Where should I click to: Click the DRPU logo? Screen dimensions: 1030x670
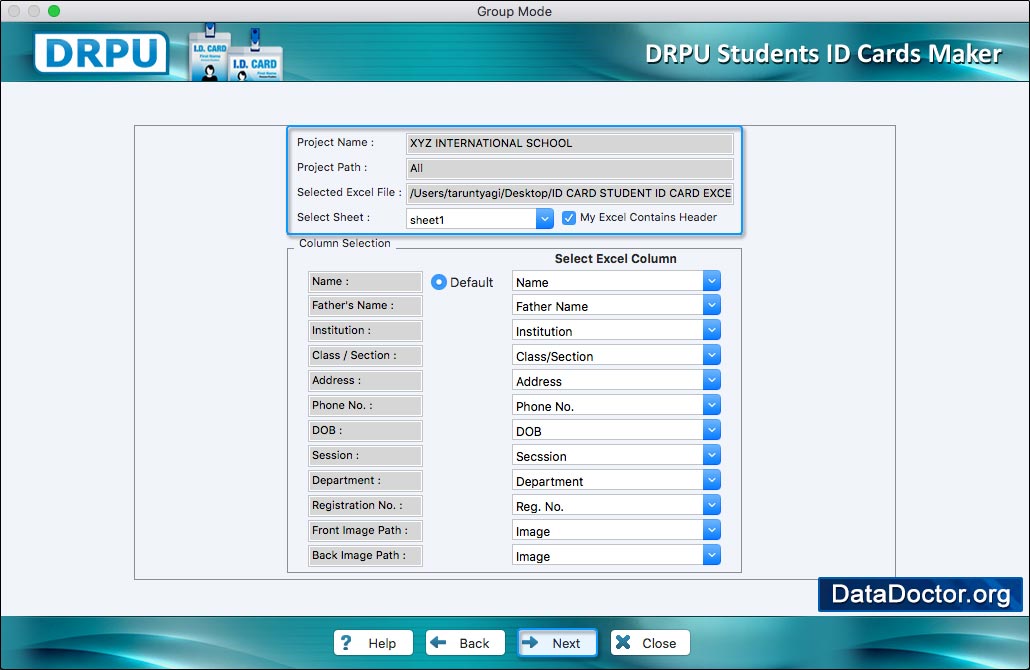coord(101,53)
